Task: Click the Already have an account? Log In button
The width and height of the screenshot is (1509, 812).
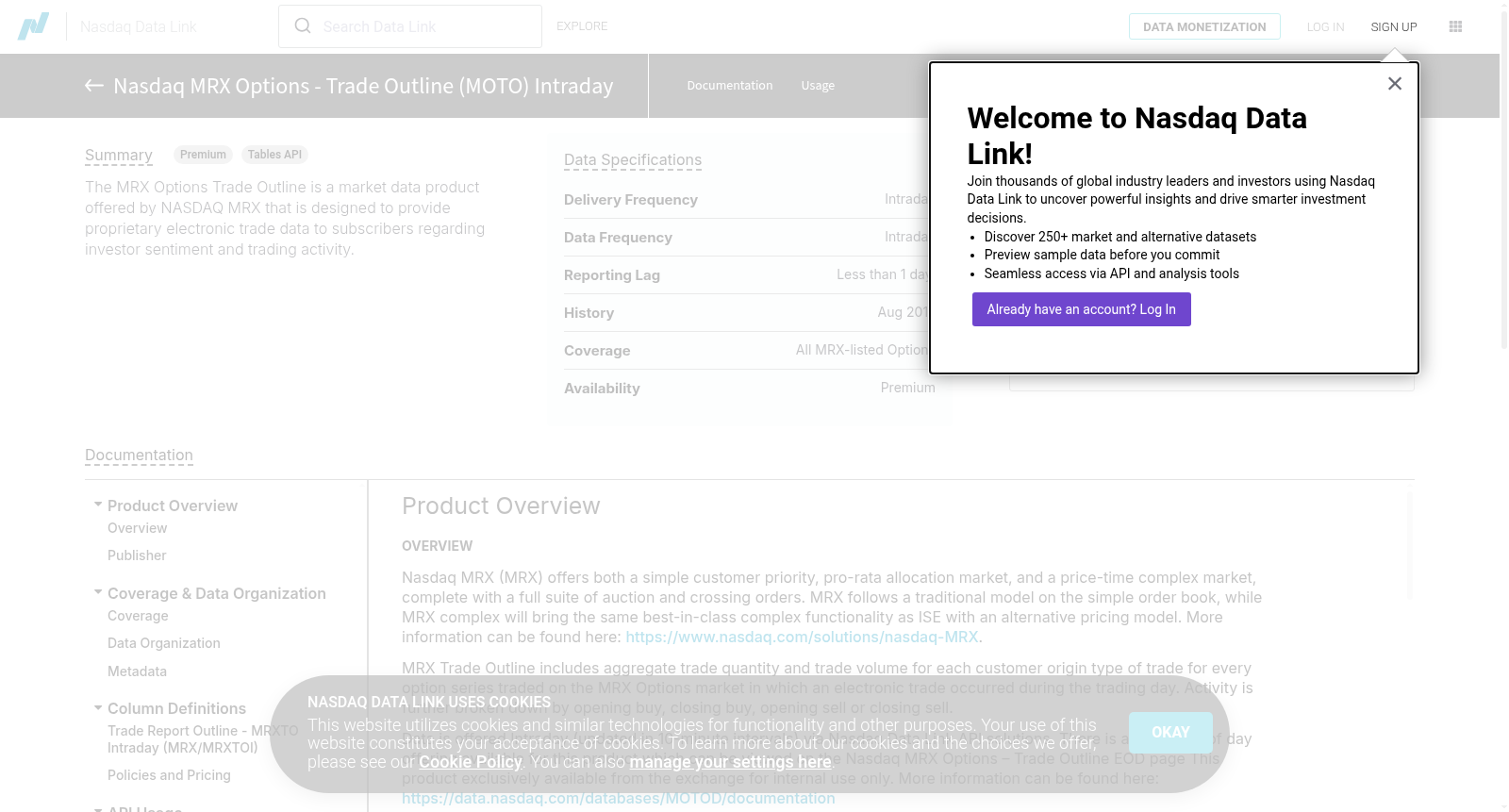Action: (1081, 309)
